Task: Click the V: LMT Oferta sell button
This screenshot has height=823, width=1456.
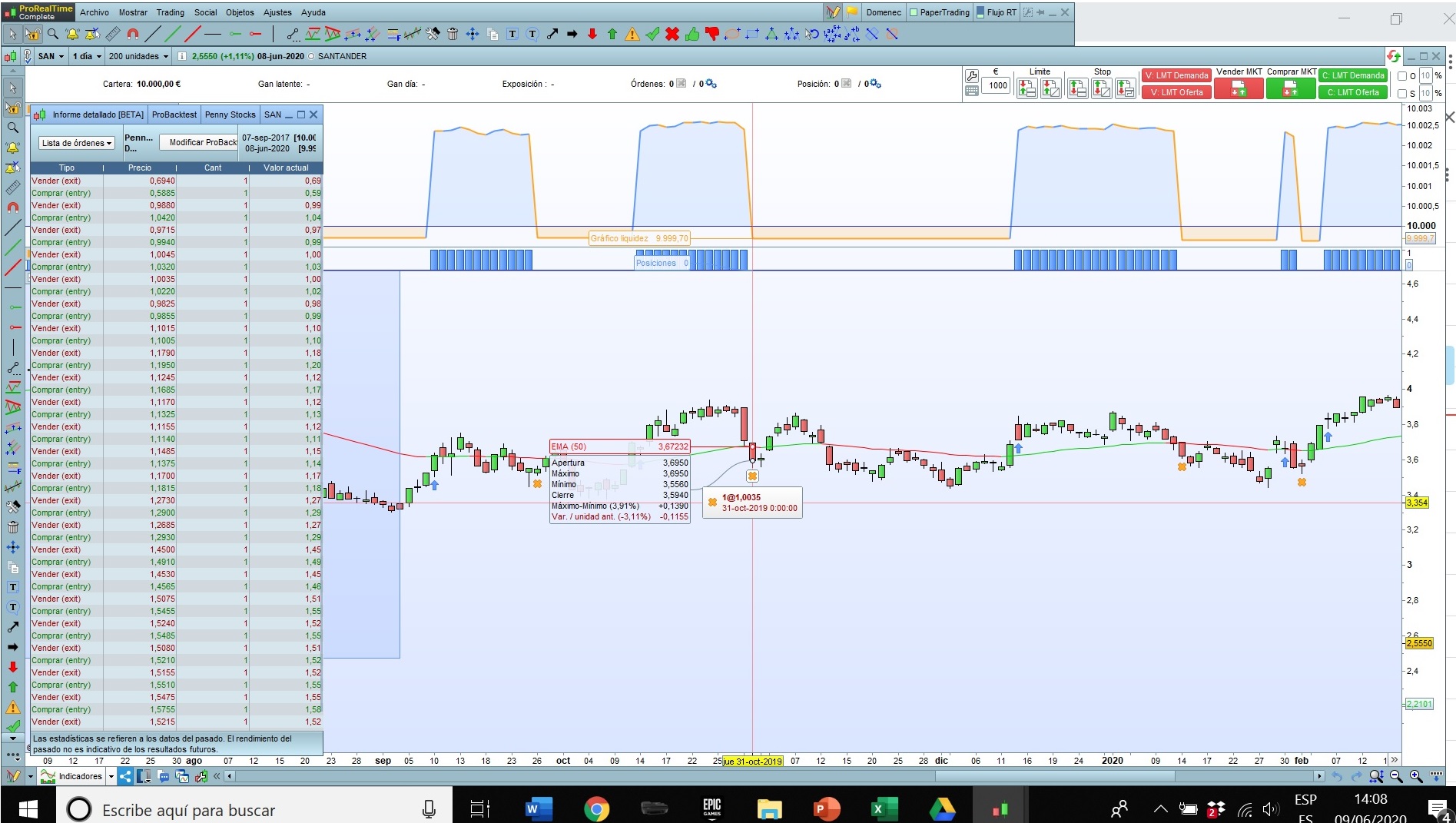Action: point(1176,92)
